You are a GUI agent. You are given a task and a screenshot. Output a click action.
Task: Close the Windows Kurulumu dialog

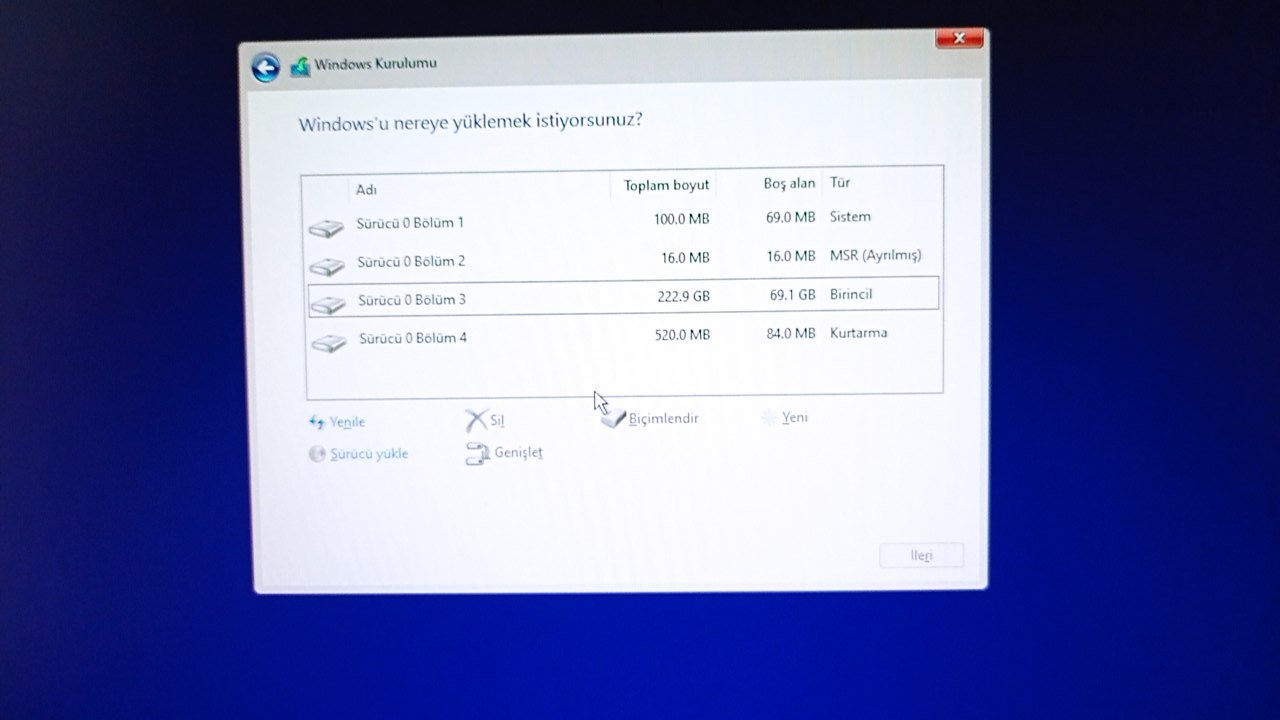[x=959, y=38]
